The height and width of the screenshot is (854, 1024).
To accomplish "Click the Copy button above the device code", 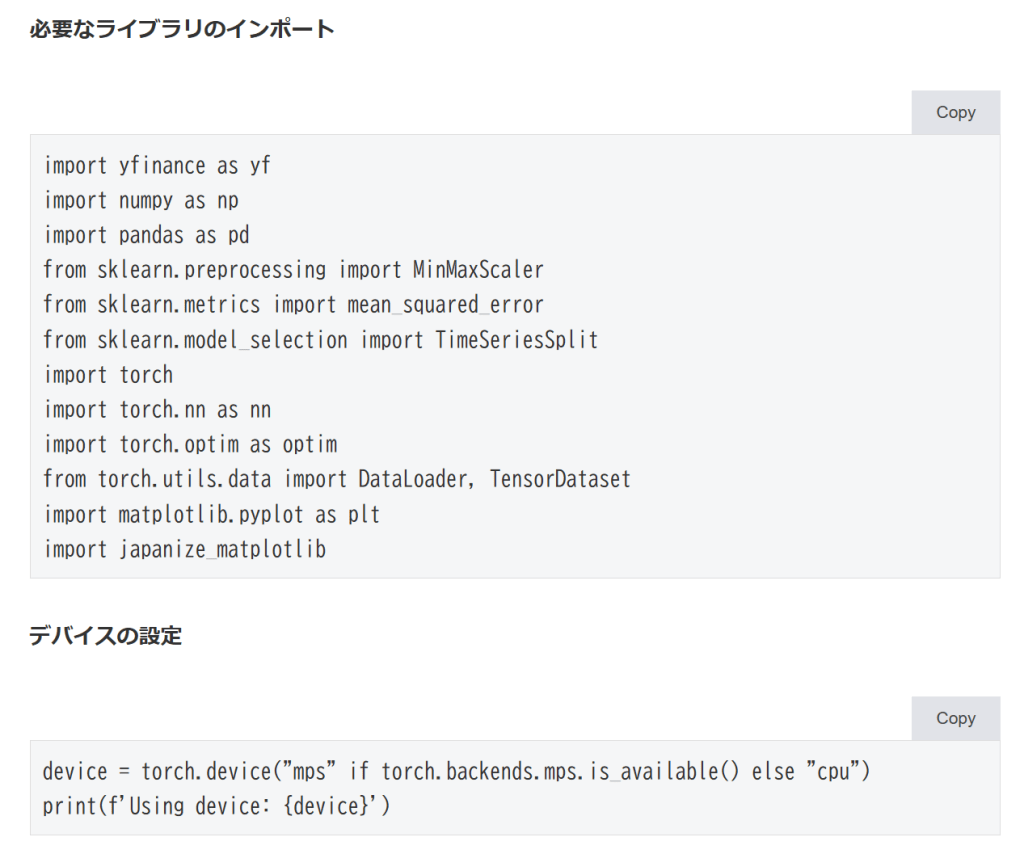I will [955, 718].
